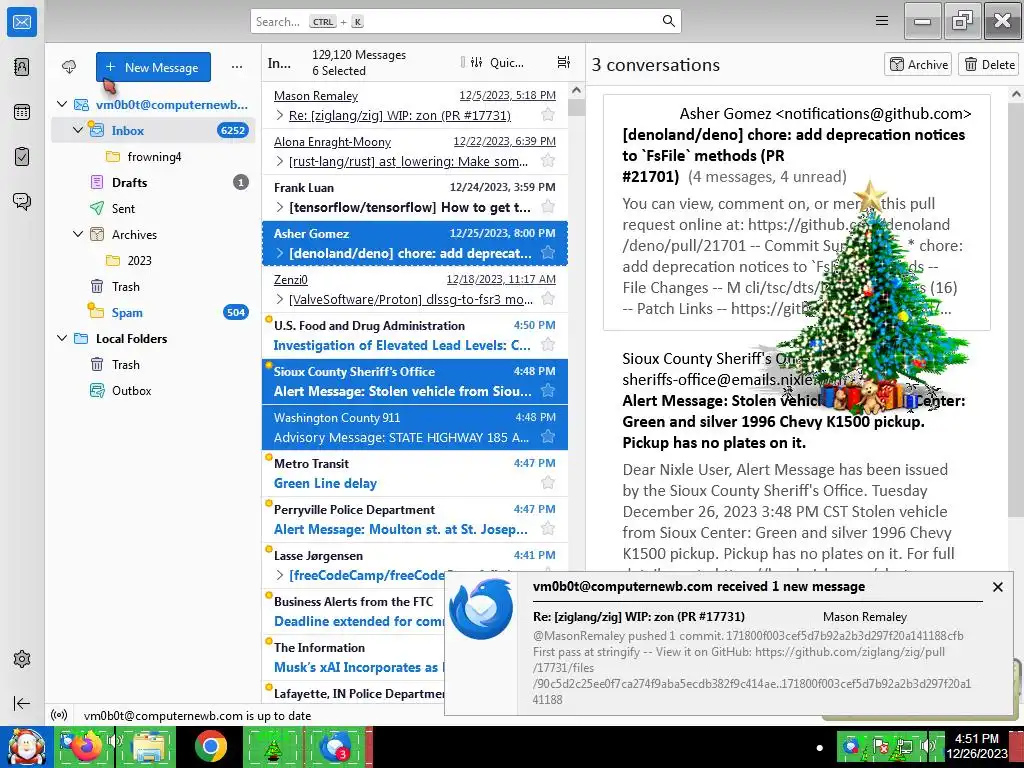Star the Asher Gomez deno message
1024x768 pixels.
pos(548,253)
